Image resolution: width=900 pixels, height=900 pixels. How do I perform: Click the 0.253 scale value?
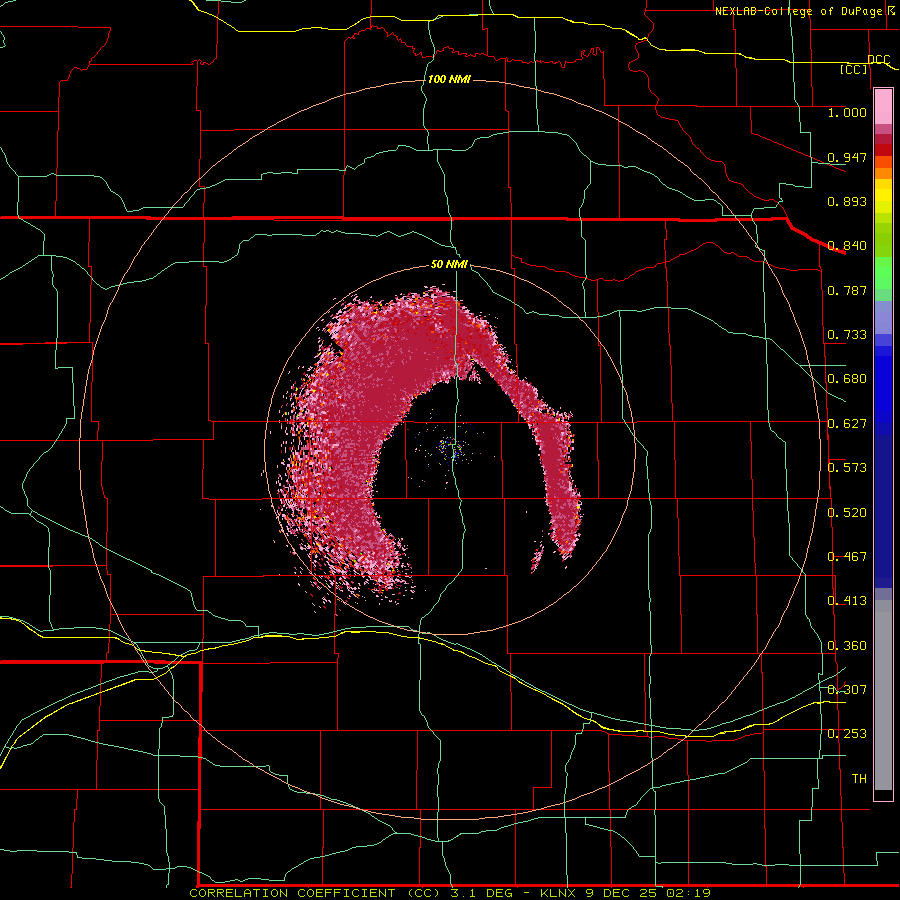click(x=847, y=734)
